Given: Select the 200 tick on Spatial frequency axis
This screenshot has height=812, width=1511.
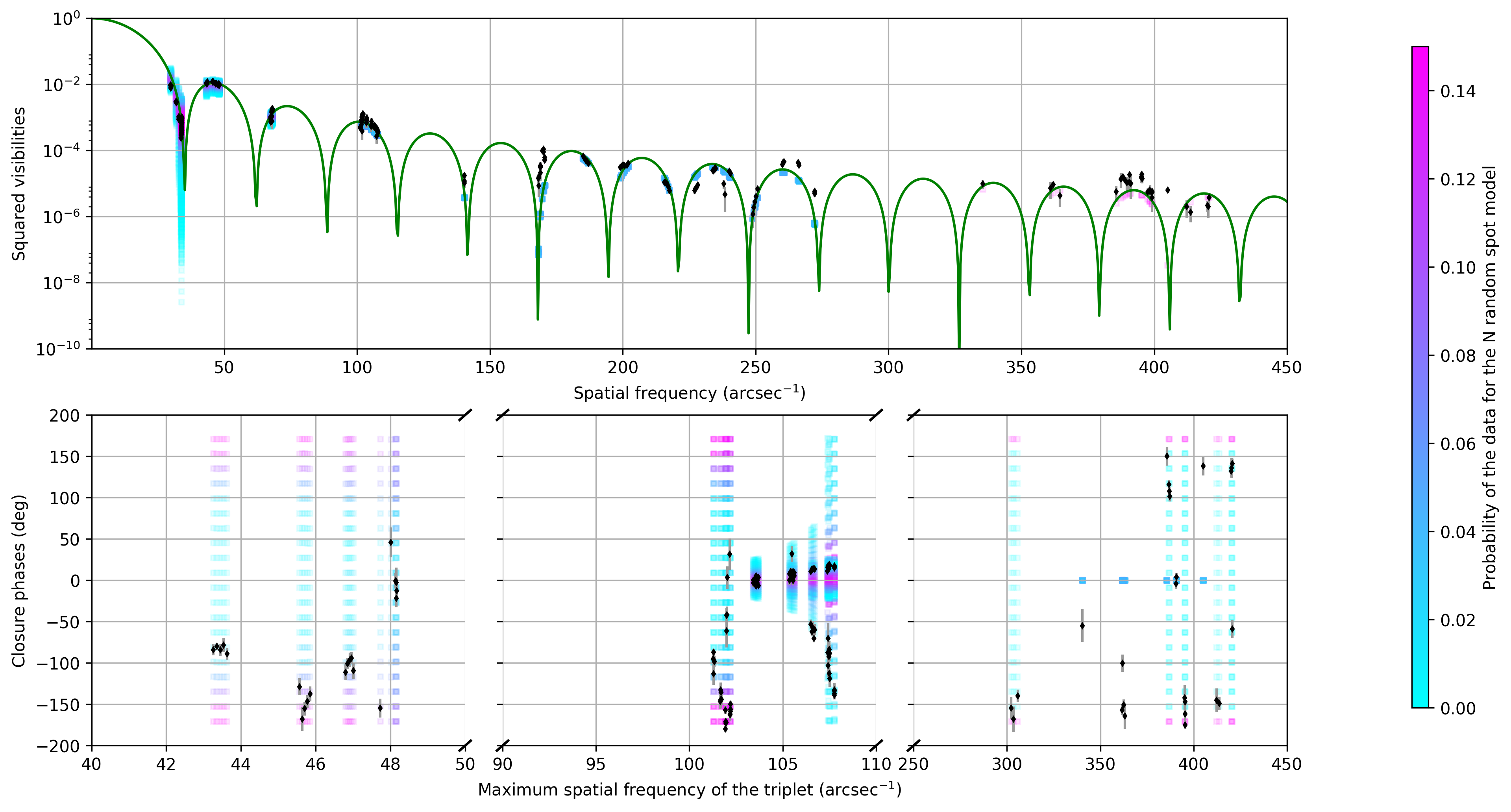Looking at the screenshot, I should 622,368.
